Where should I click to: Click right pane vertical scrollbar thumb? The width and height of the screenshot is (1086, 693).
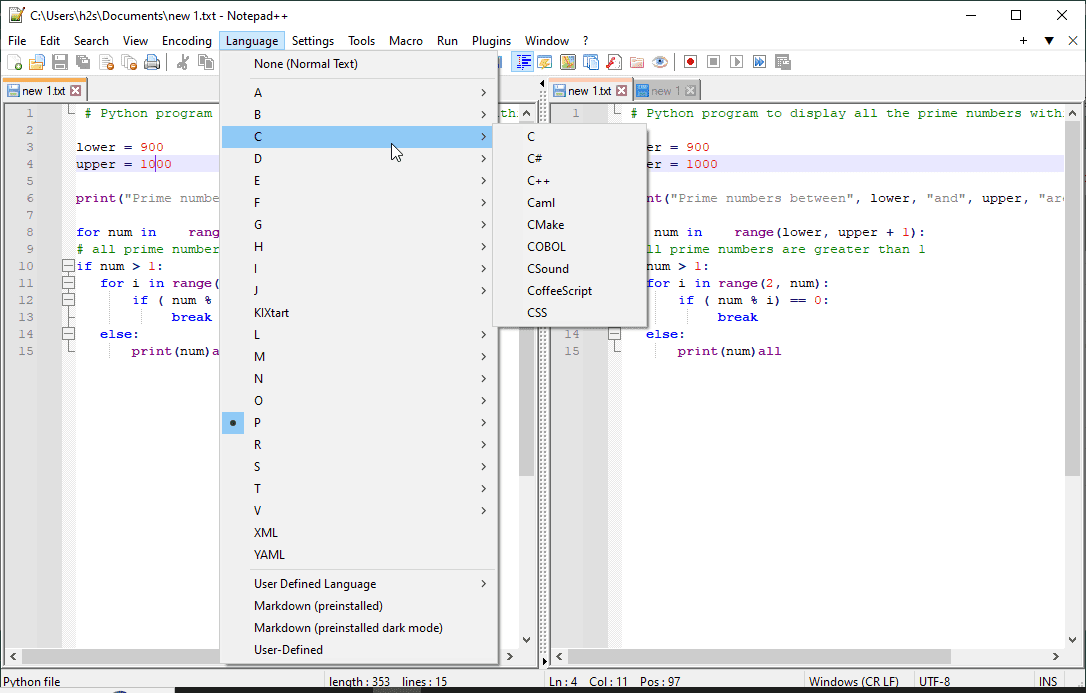point(1072,297)
